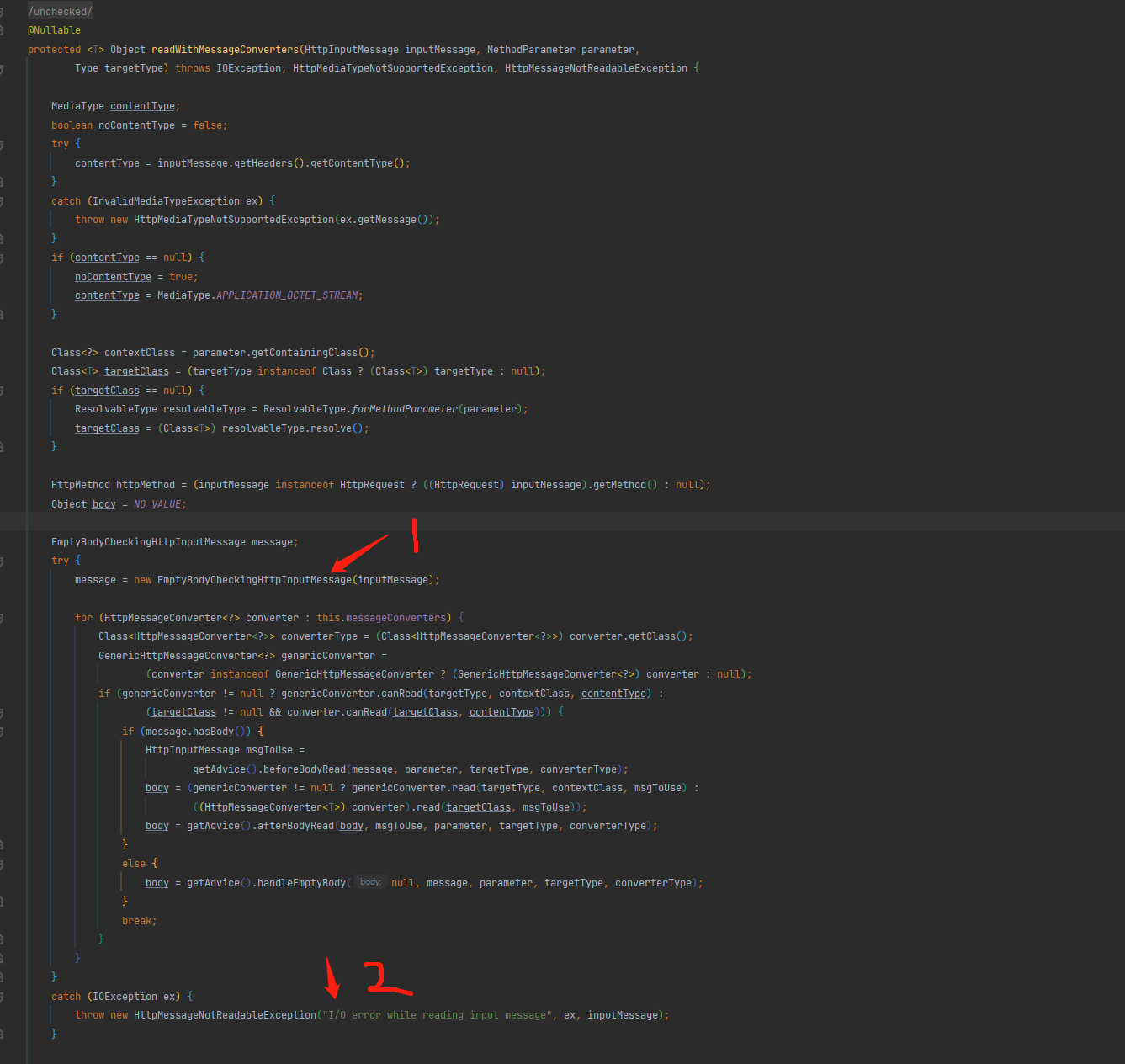This screenshot has width=1125, height=1064.
Task: Click the gutter icon beside the messageConverters for-loop
Action: click(5, 617)
